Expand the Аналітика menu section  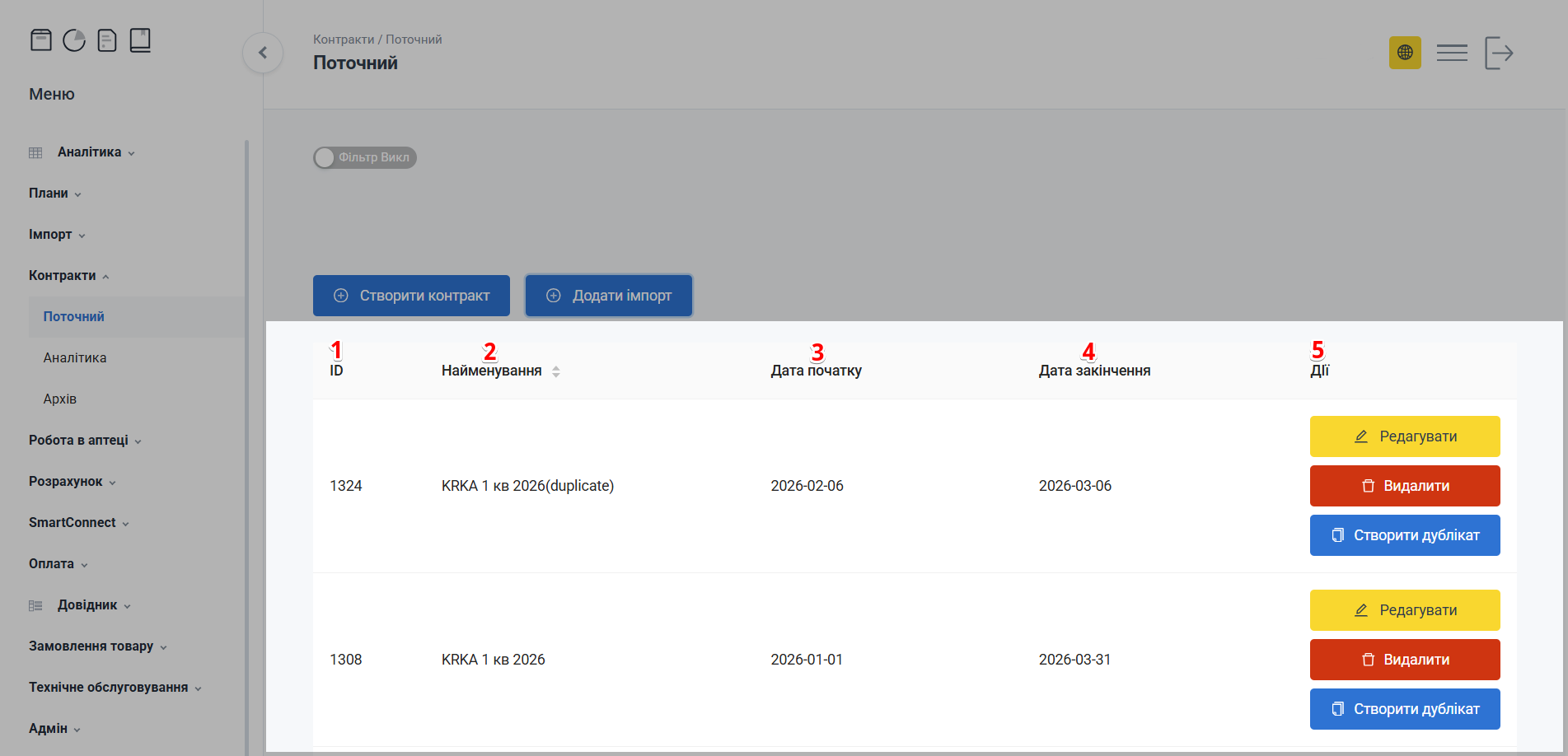coord(89,152)
